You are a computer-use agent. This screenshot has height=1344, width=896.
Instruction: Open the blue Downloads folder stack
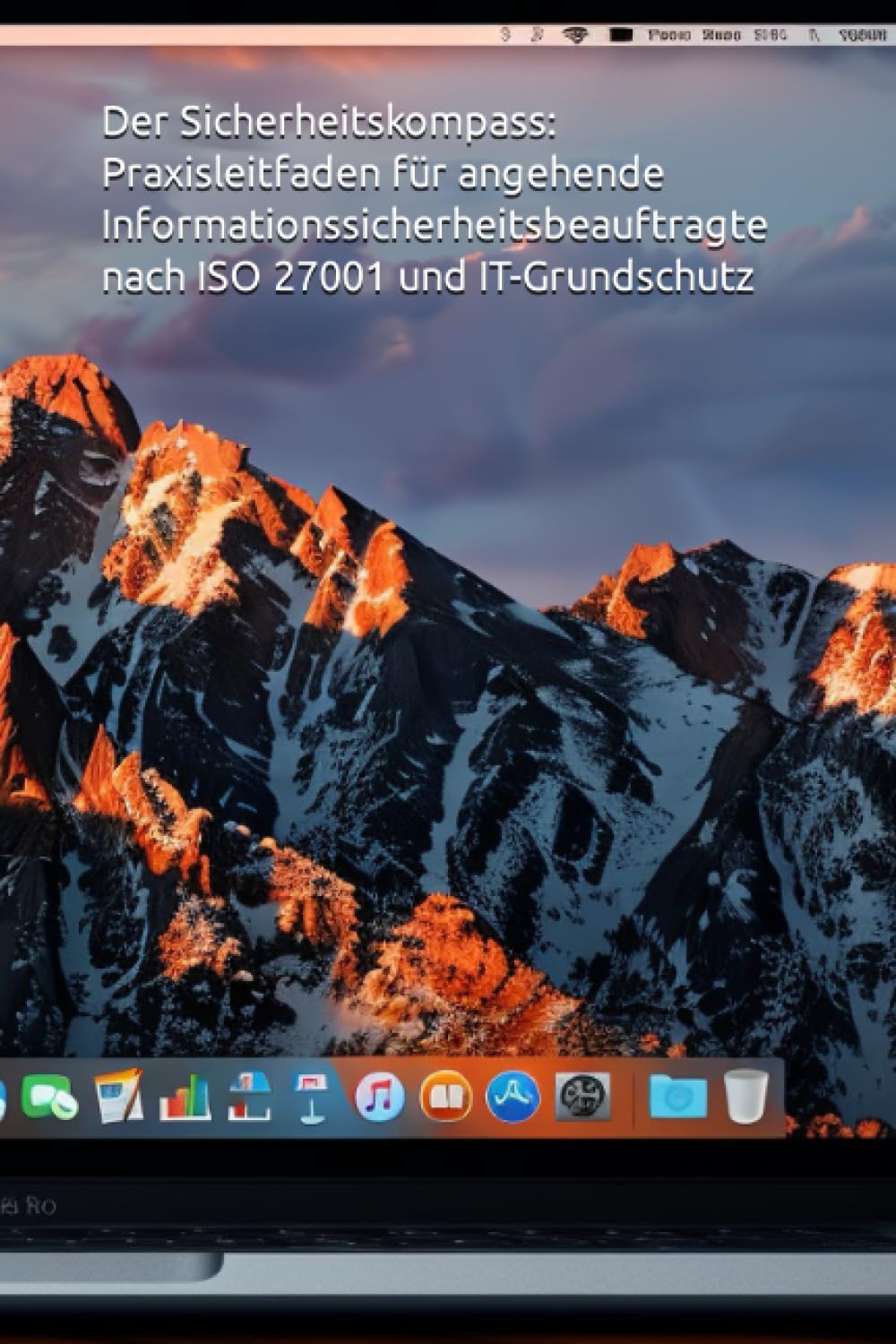(x=677, y=1097)
